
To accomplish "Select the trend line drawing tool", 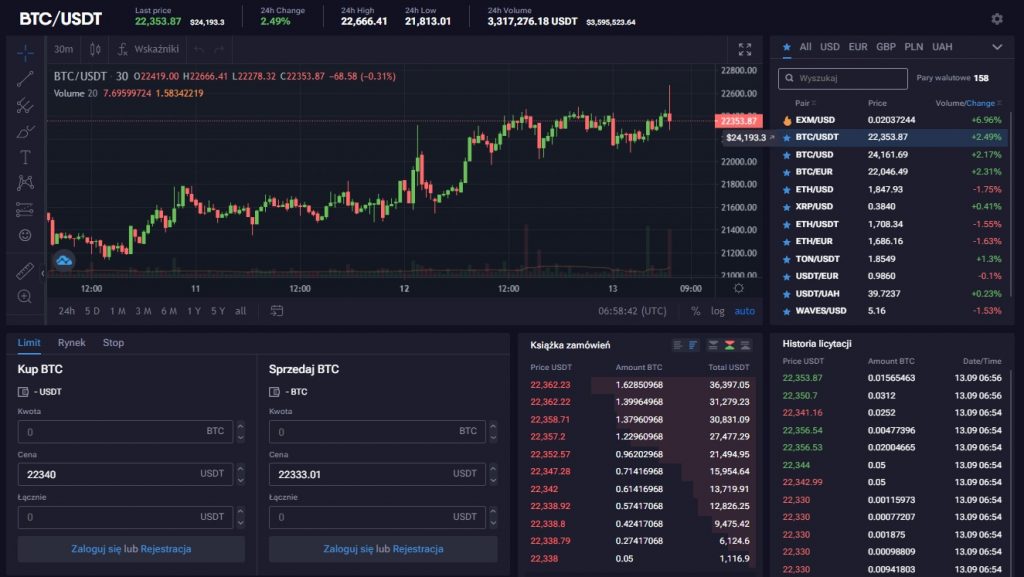I will pyautogui.click(x=25, y=79).
